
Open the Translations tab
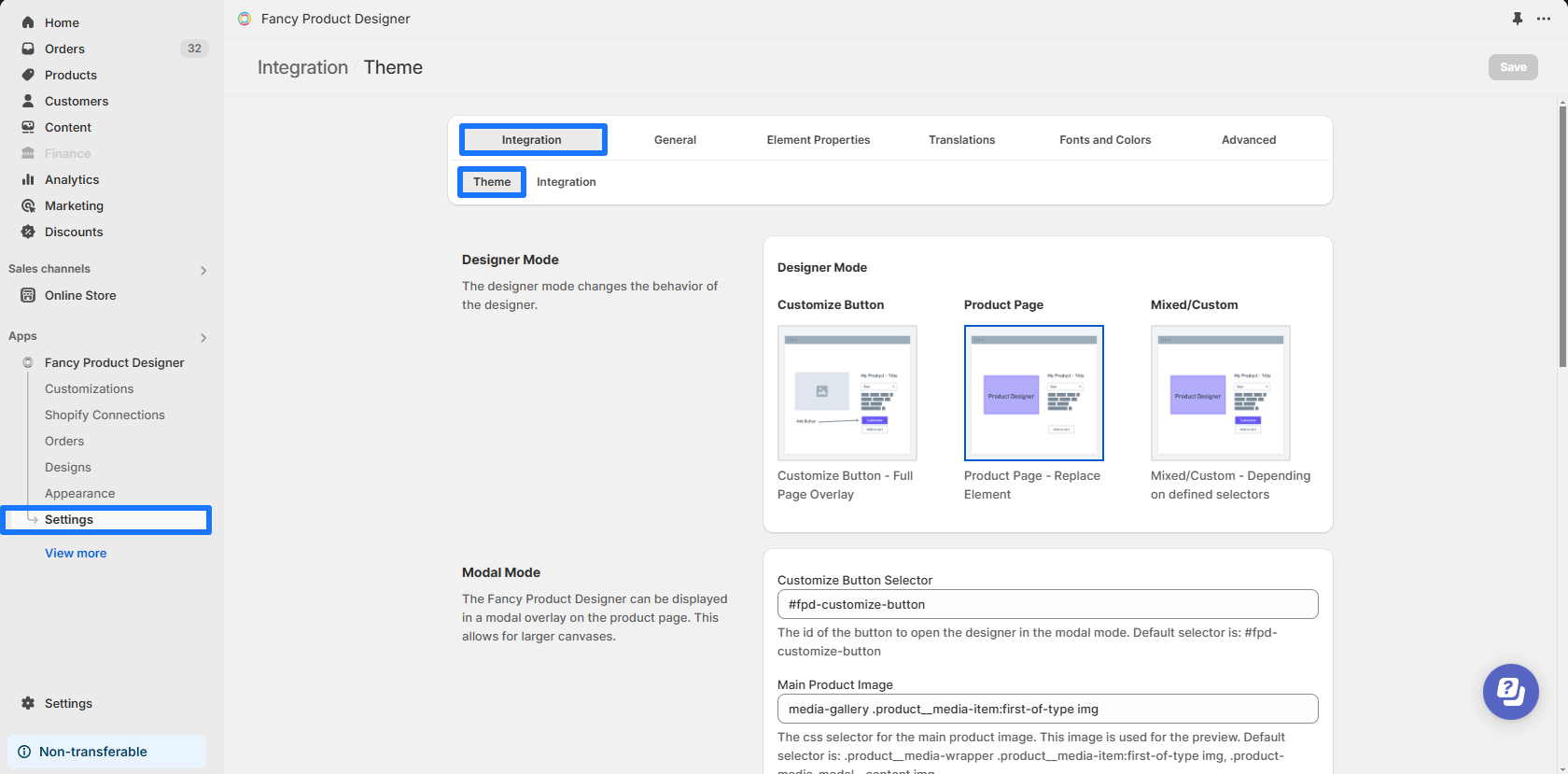(961, 140)
